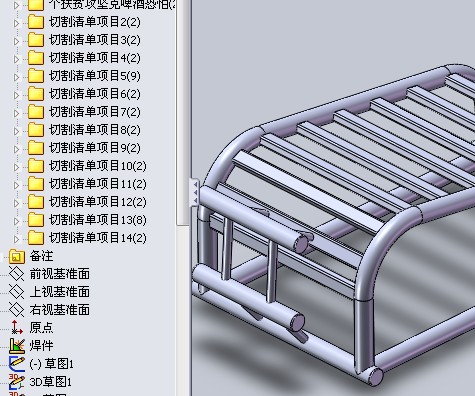
Task: Select 切割清单项目9(2) text label
Action: [95, 148]
